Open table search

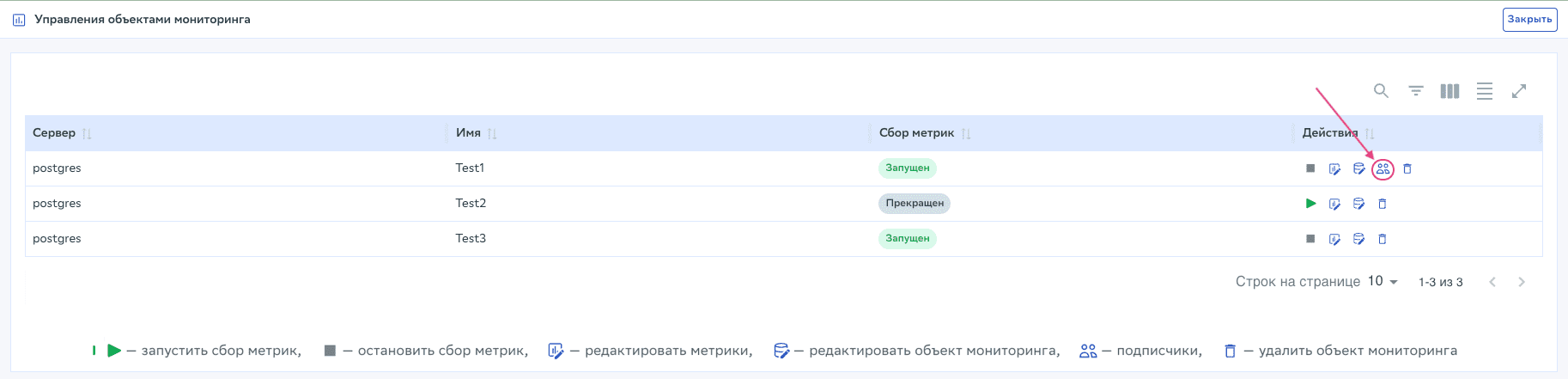tap(1381, 90)
